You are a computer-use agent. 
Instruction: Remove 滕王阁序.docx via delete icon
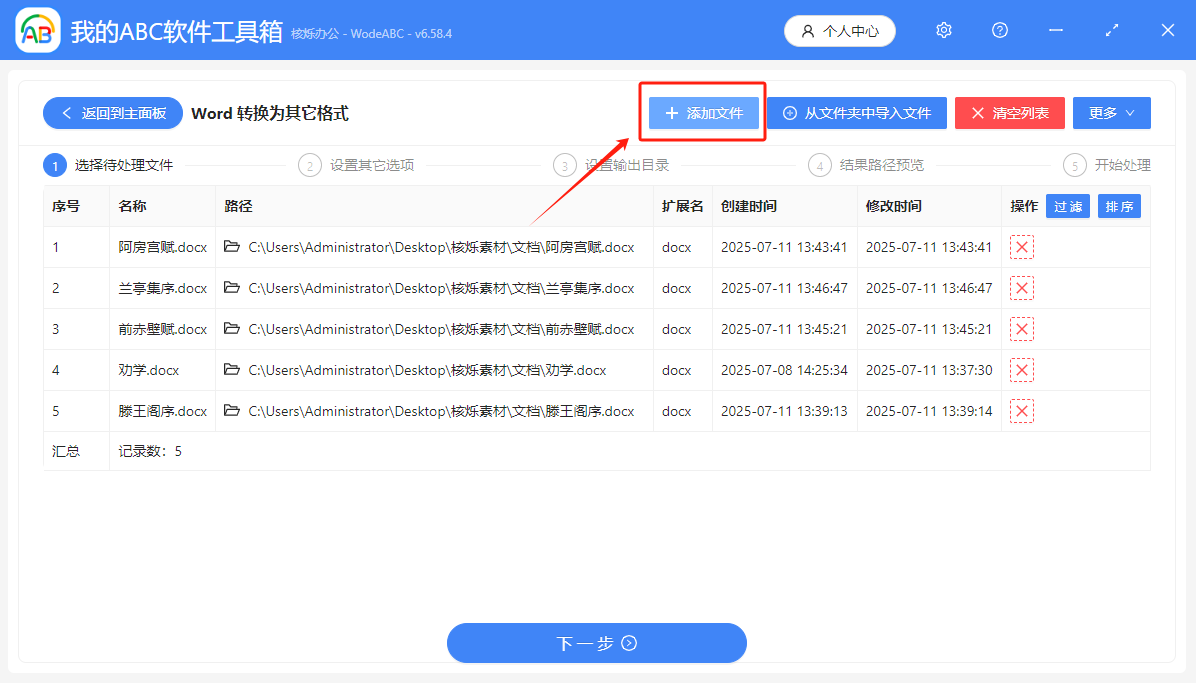point(1021,410)
